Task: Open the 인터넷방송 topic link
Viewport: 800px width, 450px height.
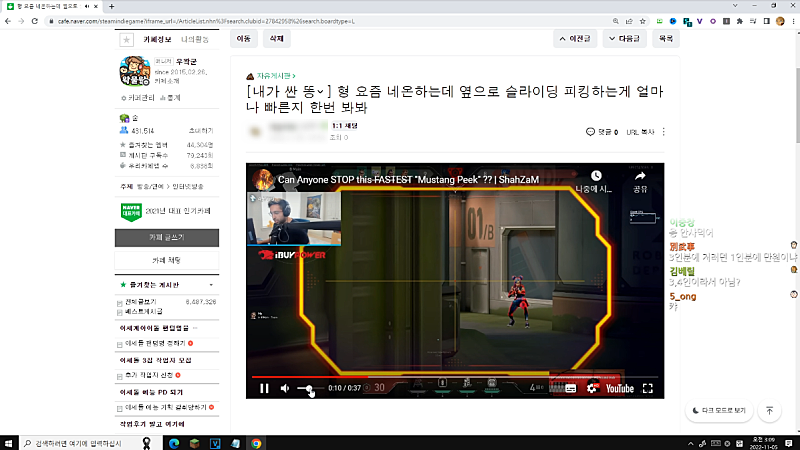Action: [188, 187]
